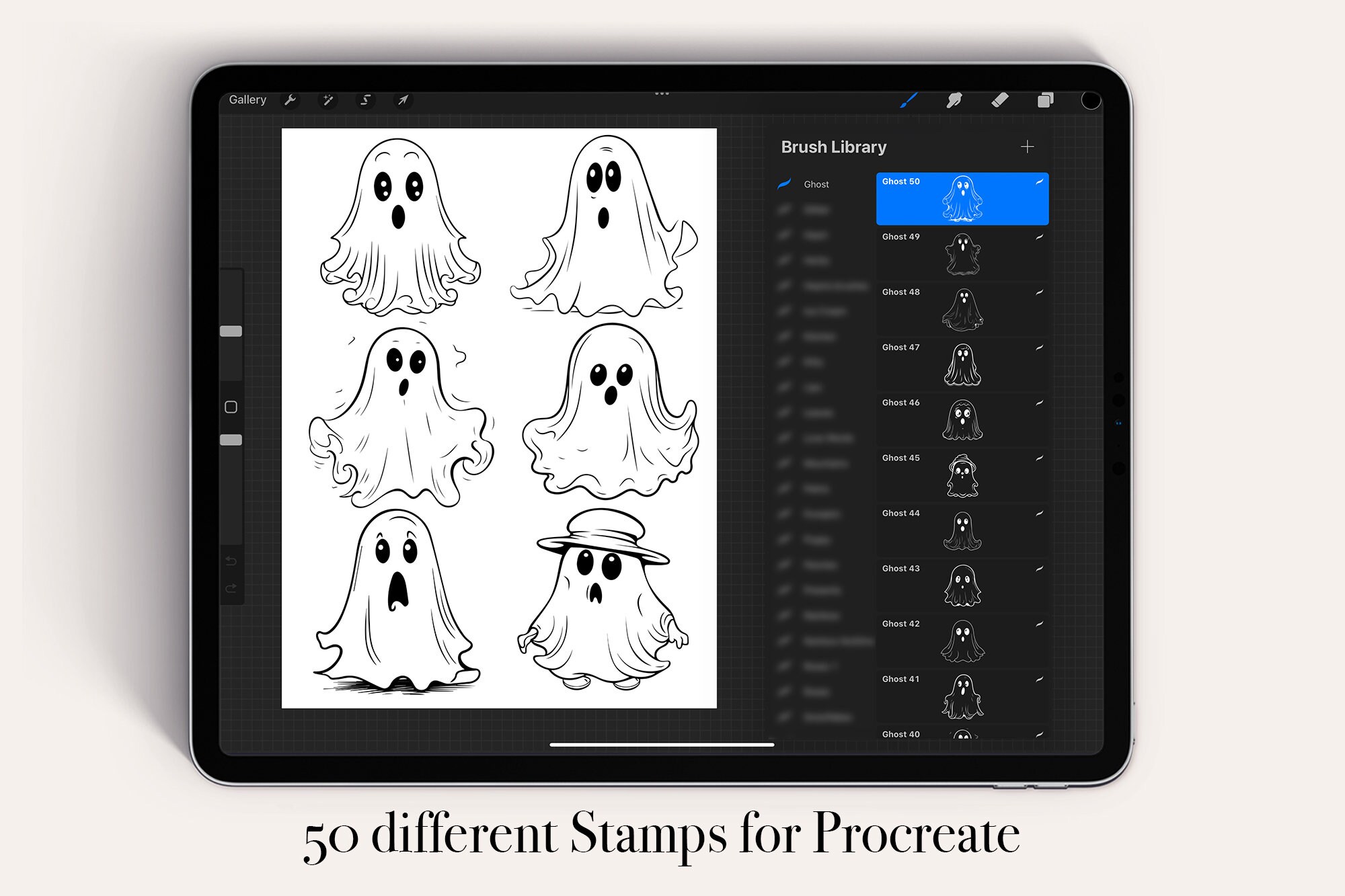This screenshot has width=1345, height=896.
Task: Select the Ghost 50 stamp
Action: pyautogui.click(x=962, y=199)
